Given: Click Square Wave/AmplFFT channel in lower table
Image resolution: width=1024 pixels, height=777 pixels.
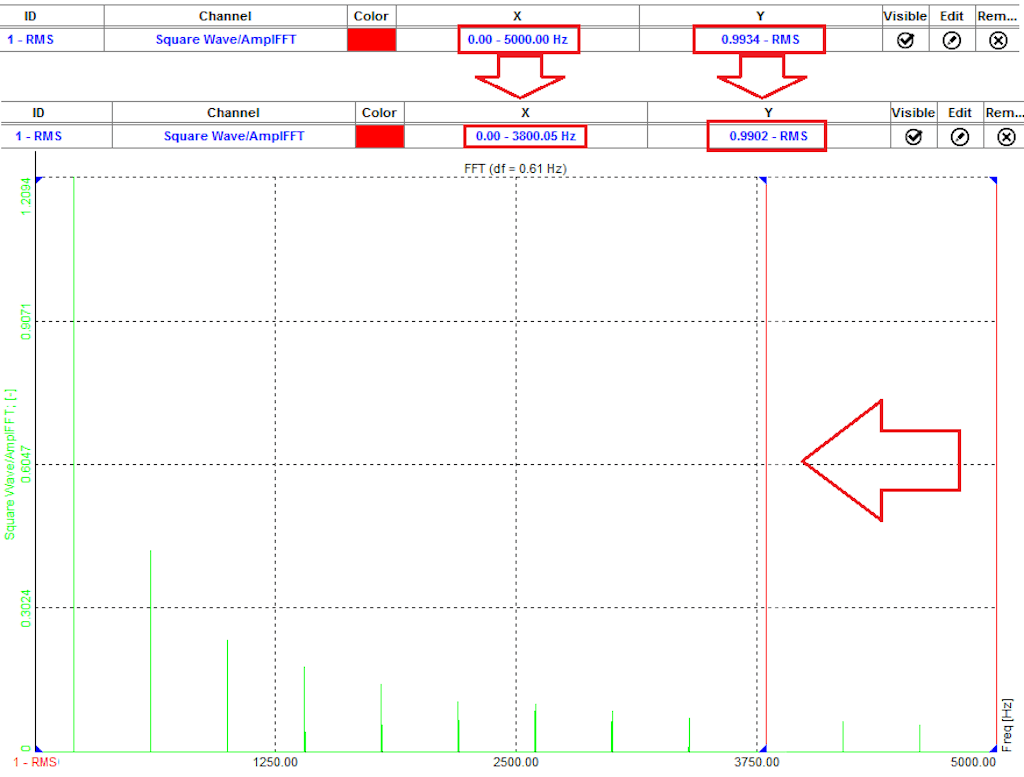Looking at the screenshot, I should pyautogui.click(x=234, y=136).
